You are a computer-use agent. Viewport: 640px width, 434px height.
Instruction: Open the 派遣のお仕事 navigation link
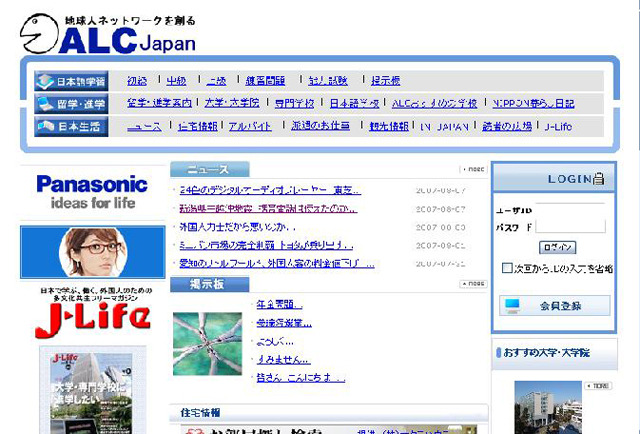point(320,127)
